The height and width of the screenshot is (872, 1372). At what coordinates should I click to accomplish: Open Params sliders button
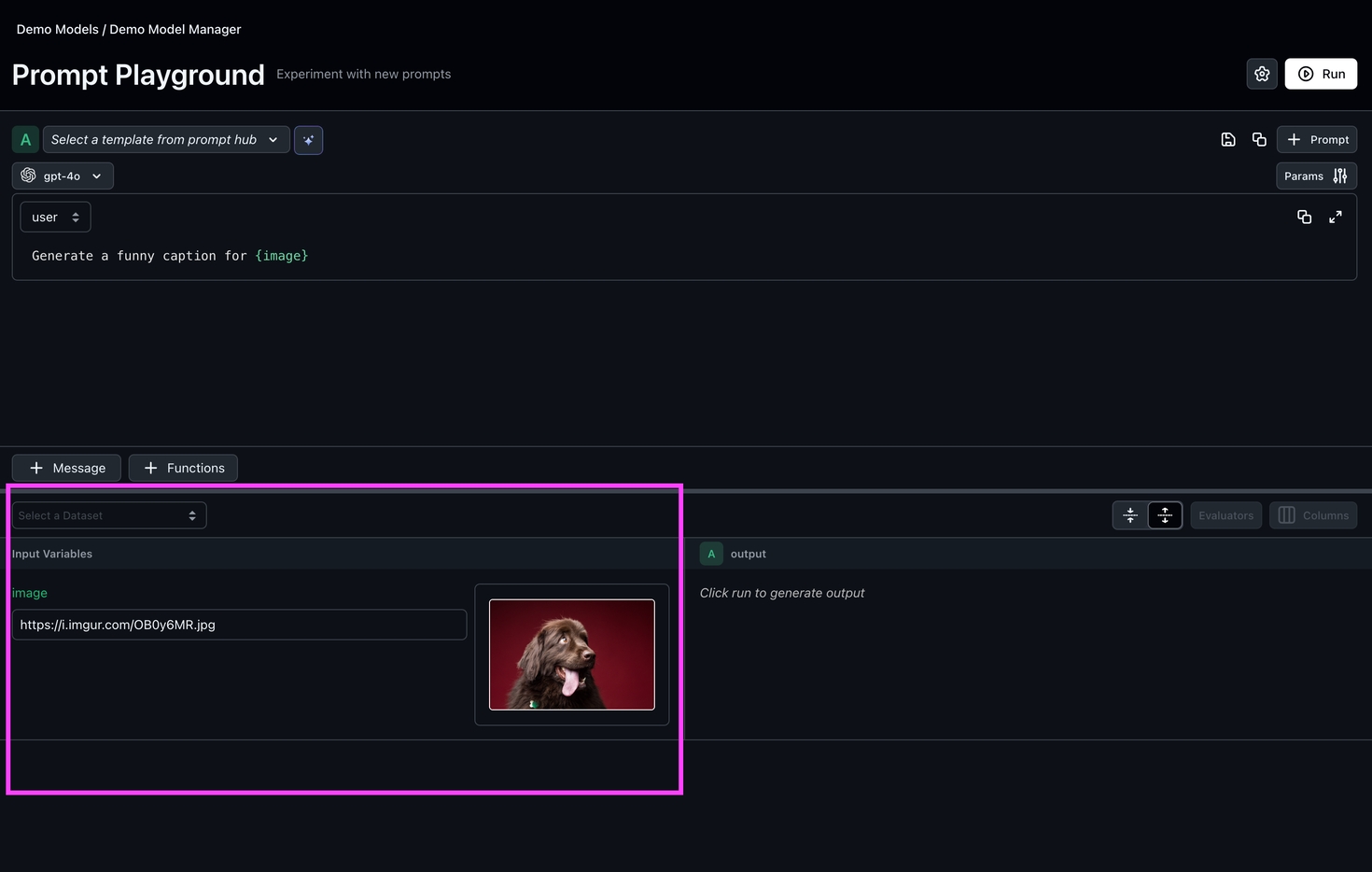coord(1316,176)
